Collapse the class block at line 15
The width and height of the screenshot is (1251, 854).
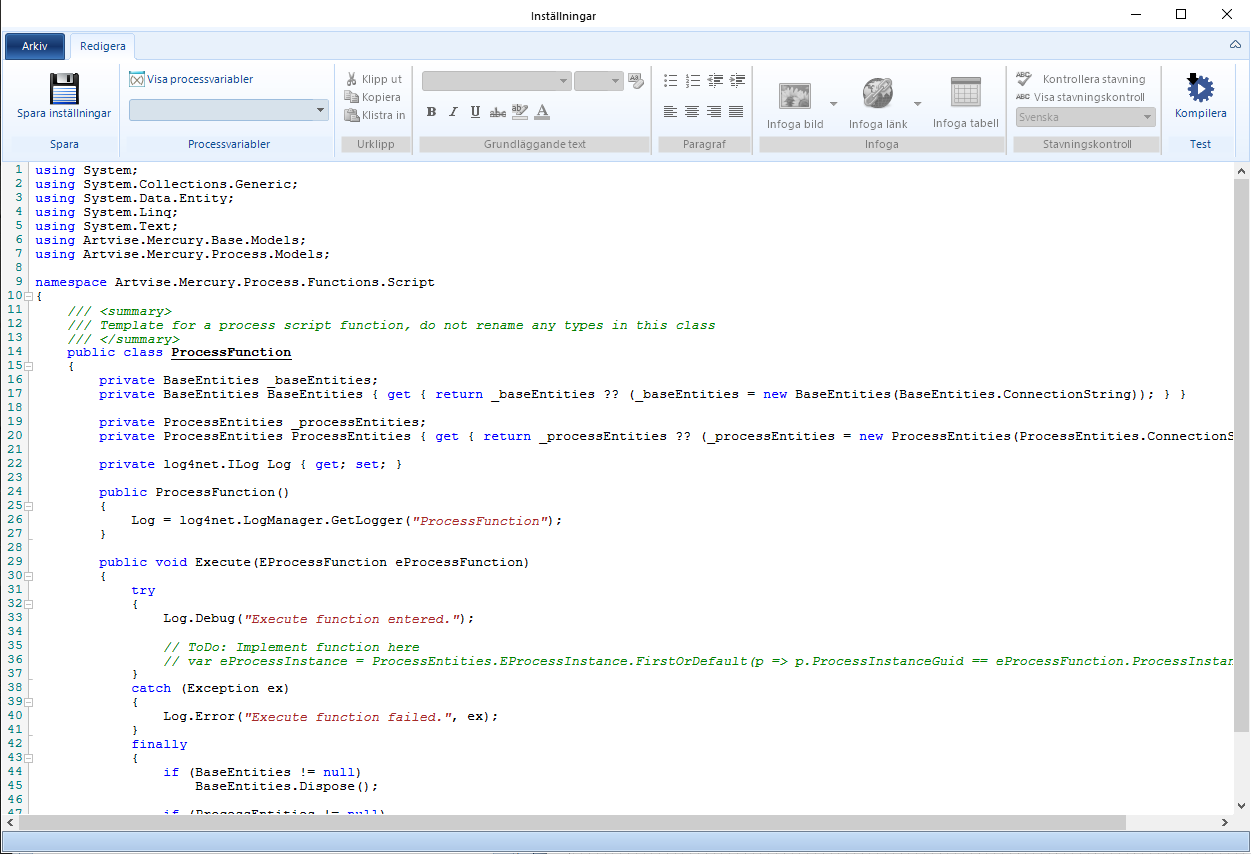pyautogui.click(x=29, y=367)
